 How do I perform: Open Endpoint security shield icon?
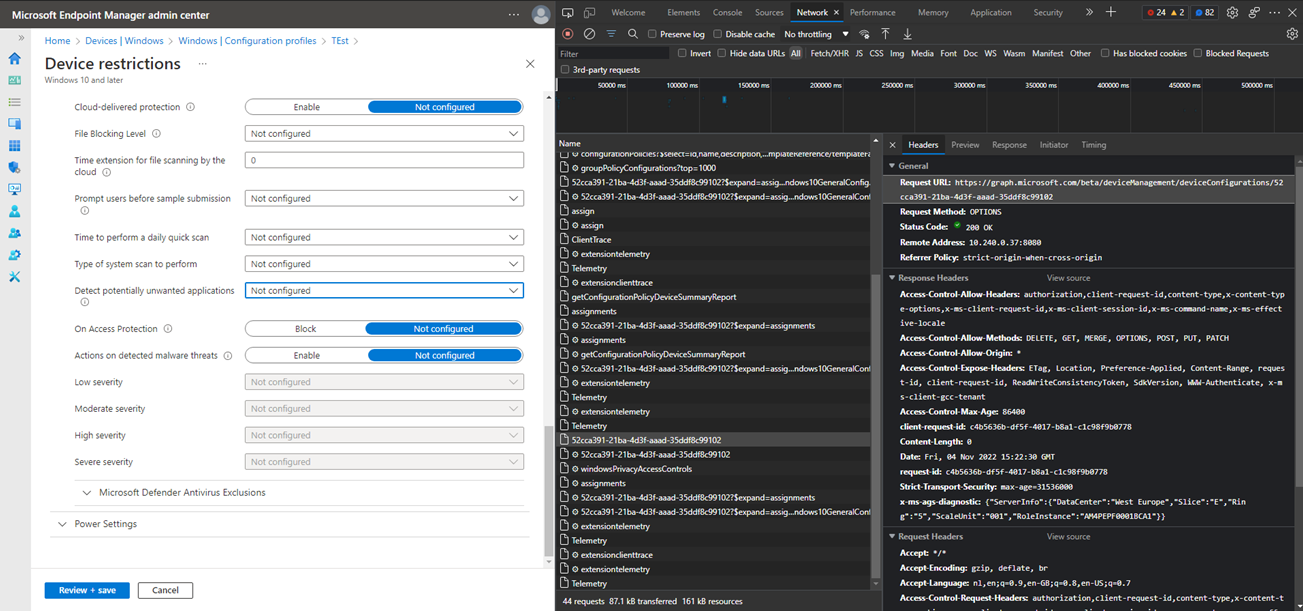click(14, 168)
